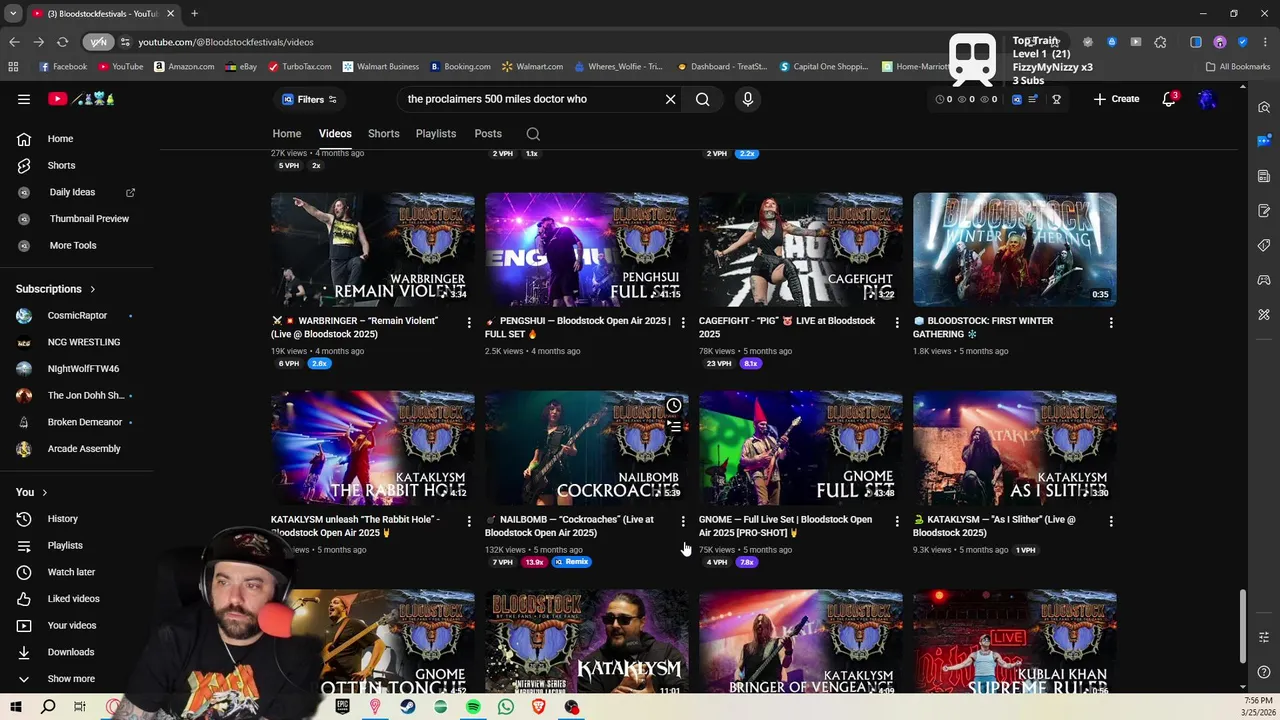This screenshot has height=720, width=1280.
Task: Open more options for Gnome Full Live Set video
Action: click(x=897, y=521)
